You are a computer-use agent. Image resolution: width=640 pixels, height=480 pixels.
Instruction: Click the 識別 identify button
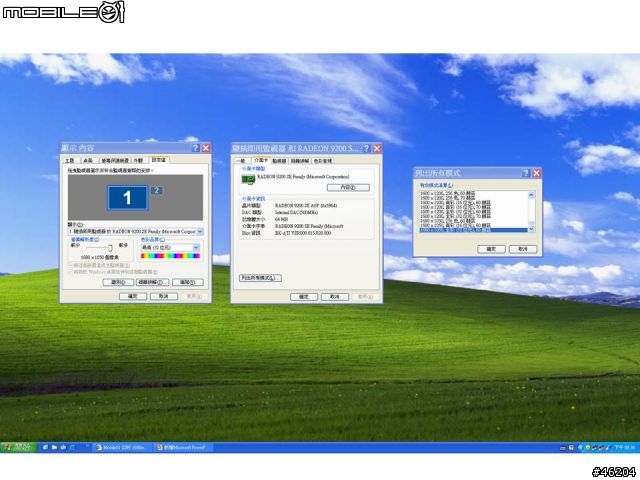tap(118, 282)
